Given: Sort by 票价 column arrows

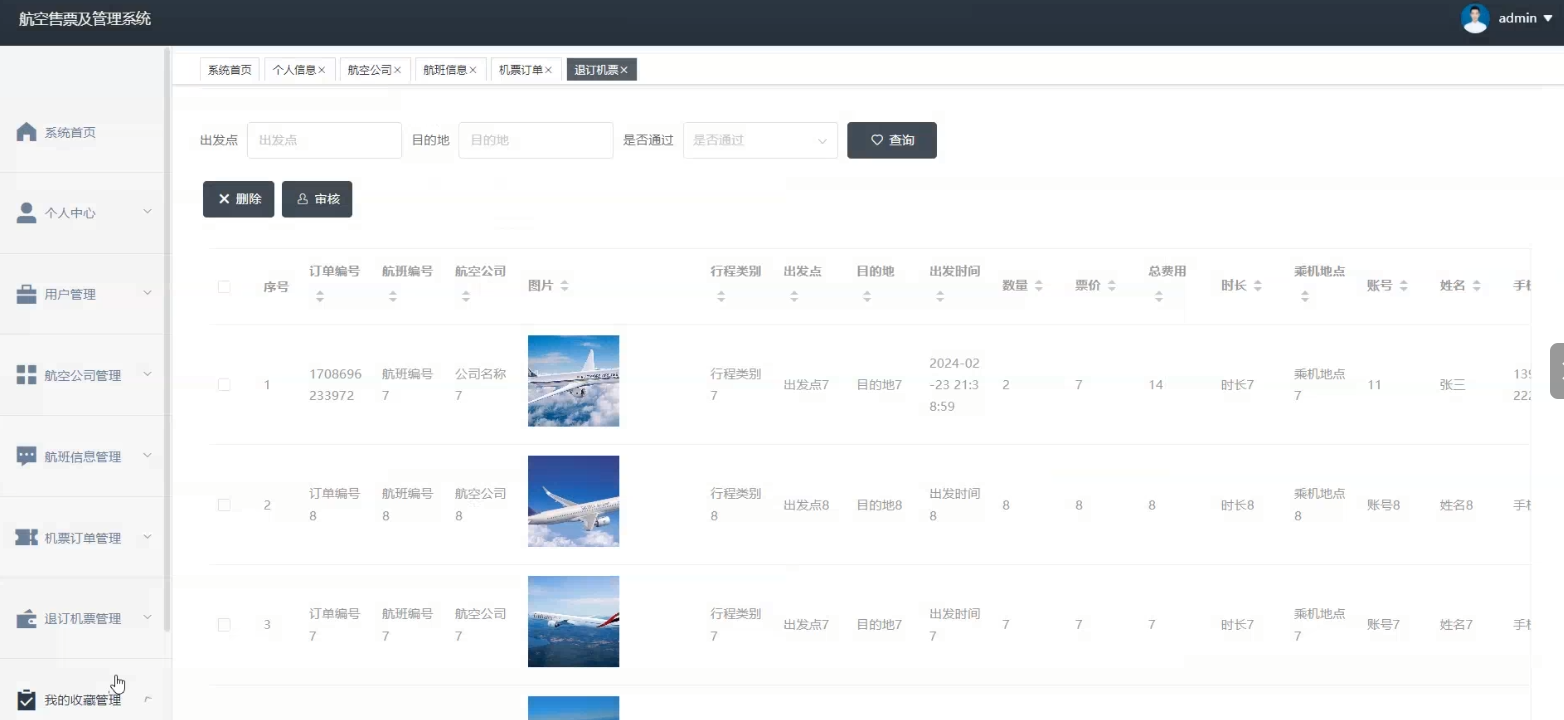Looking at the screenshot, I should click(1111, 286).
